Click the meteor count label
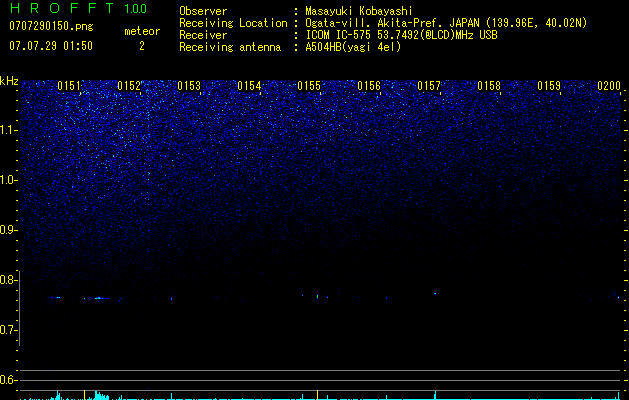Viewport: 629px width, 400px height. click(x=142, y=31)
